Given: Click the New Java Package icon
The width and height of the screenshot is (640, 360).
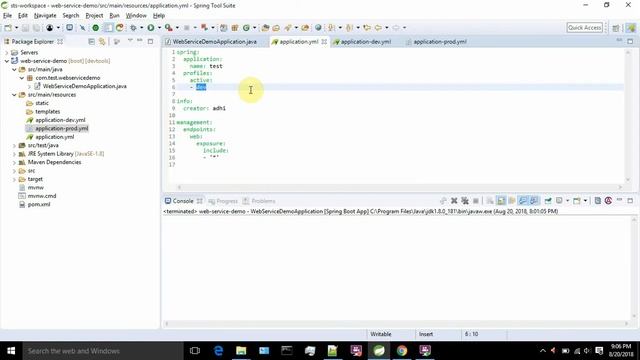Looking at the screenshot, I should 235,28.
